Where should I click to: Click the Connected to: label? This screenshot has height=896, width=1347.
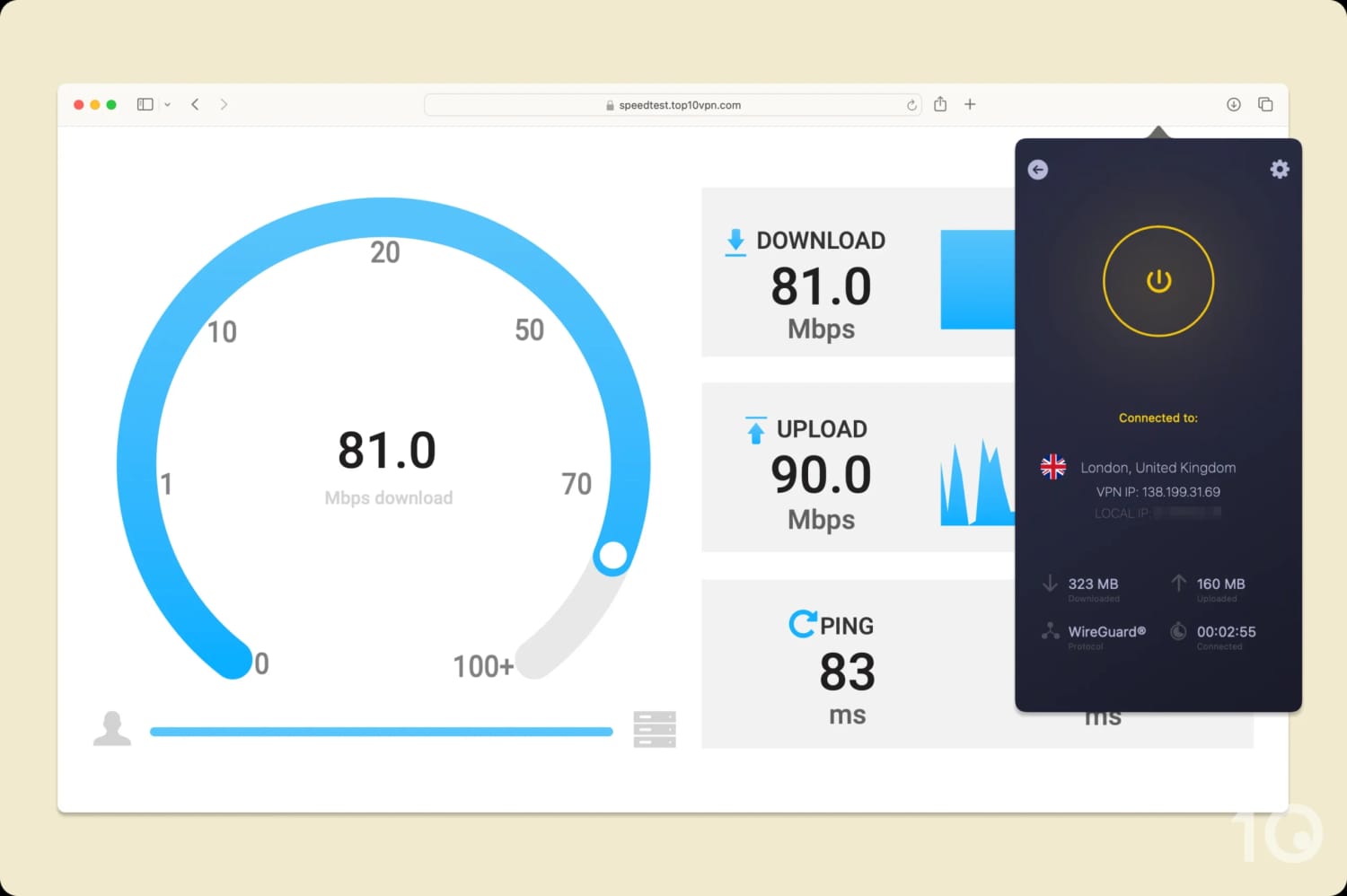pos(1158,417)
